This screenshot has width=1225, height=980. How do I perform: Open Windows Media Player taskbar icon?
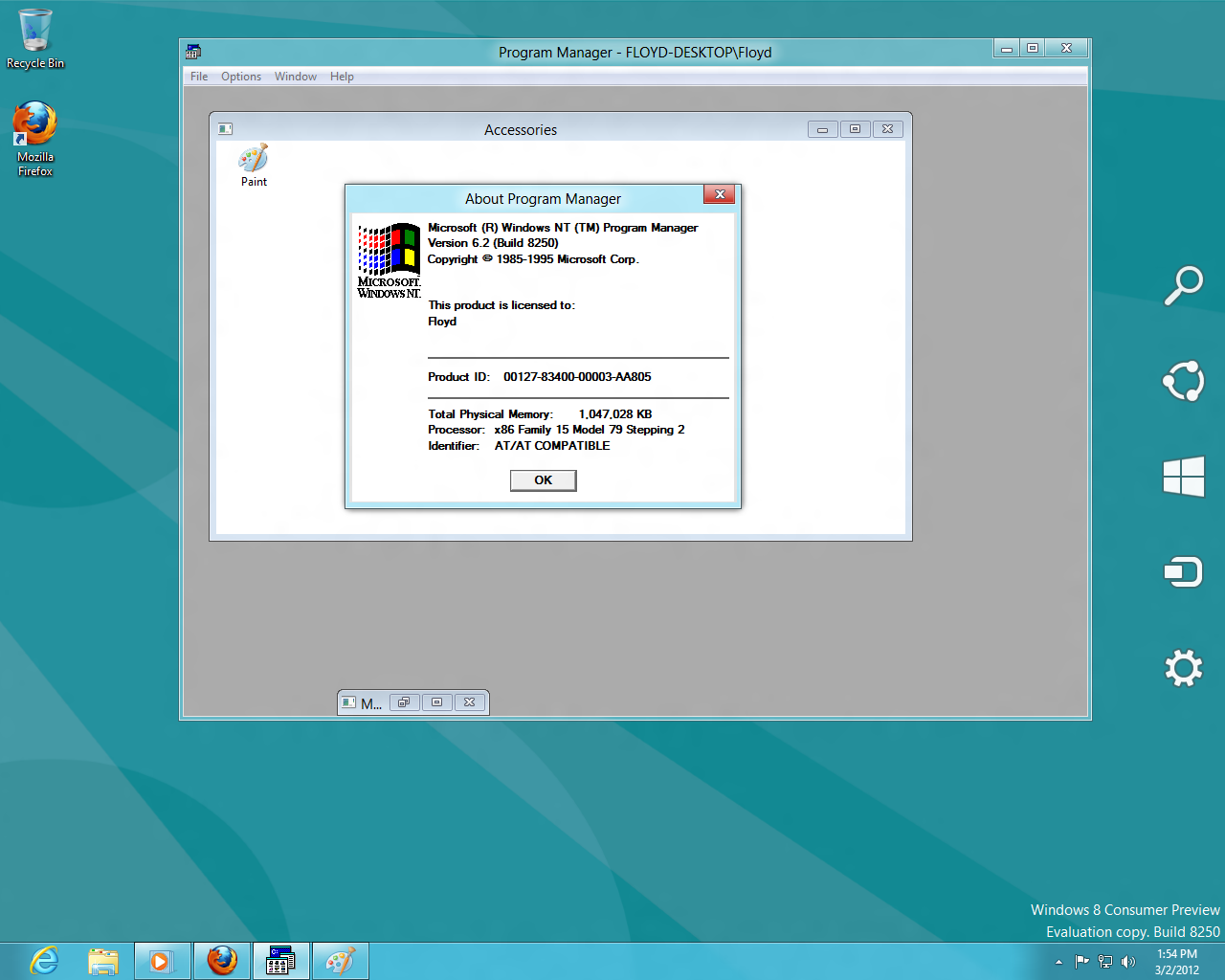pyautogui.click(x=161, y=961)
